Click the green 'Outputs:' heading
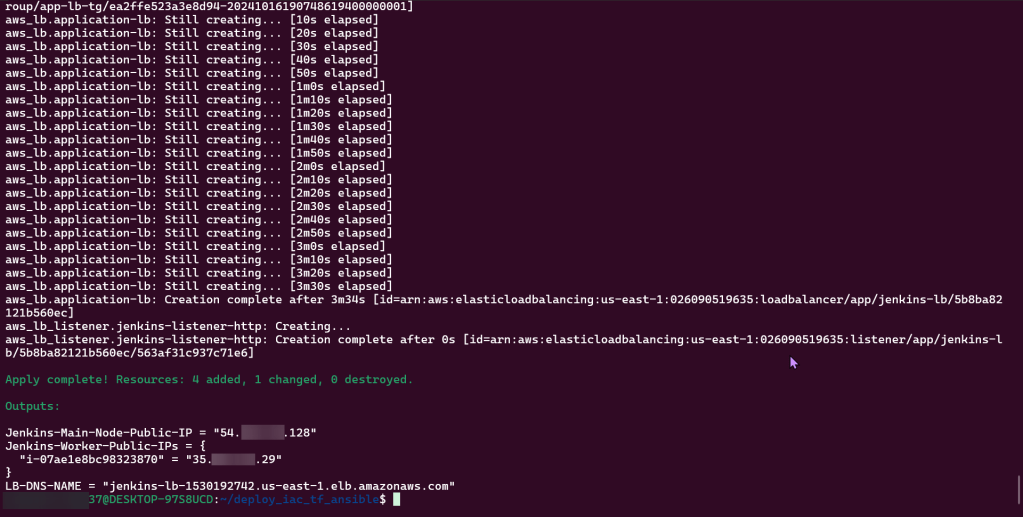This screenshot has width=1023, height=517. click(32, 406)
